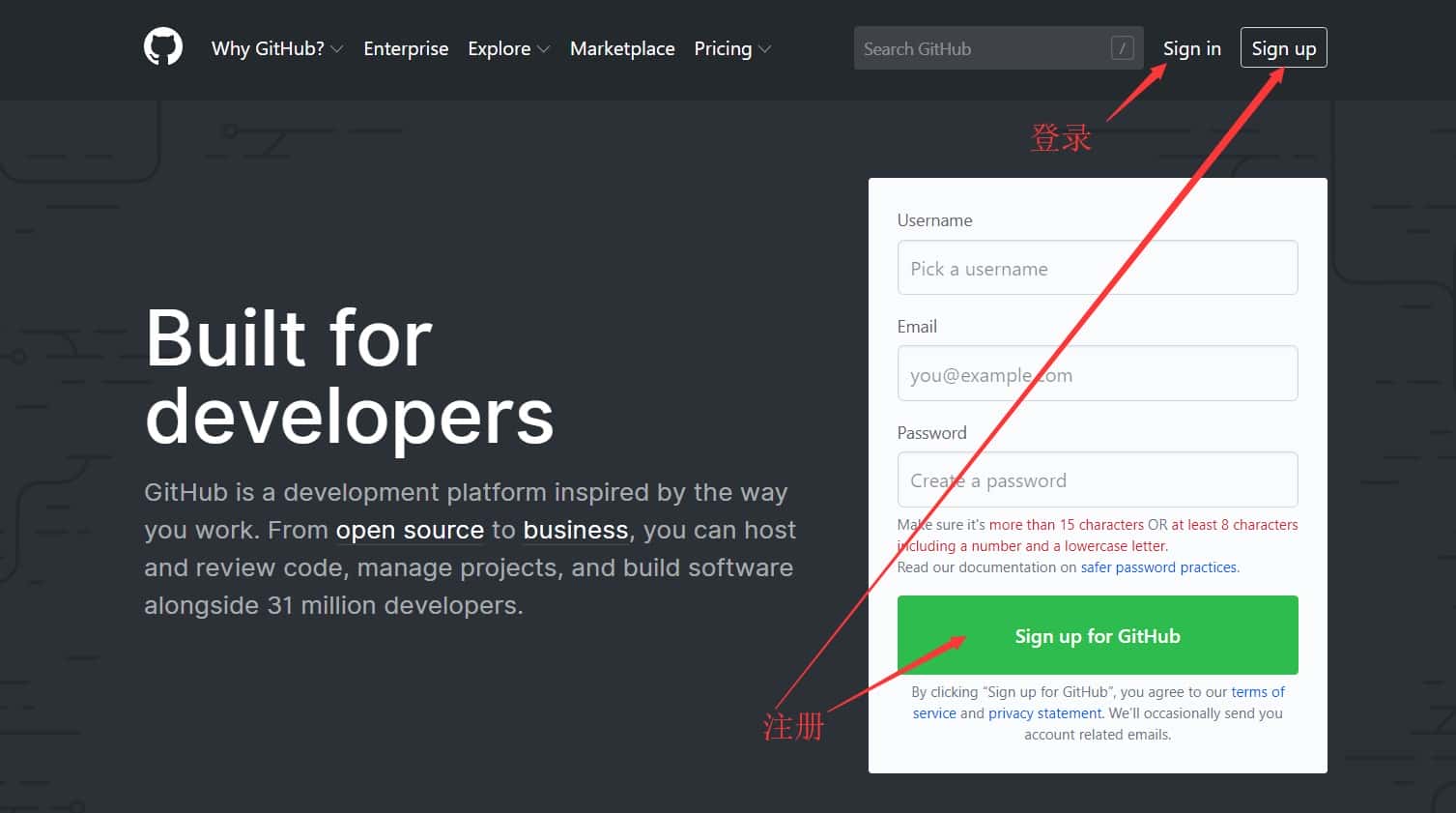Click the Sign up button in header
The image size is (1456, 813).
click(1283, 48)
